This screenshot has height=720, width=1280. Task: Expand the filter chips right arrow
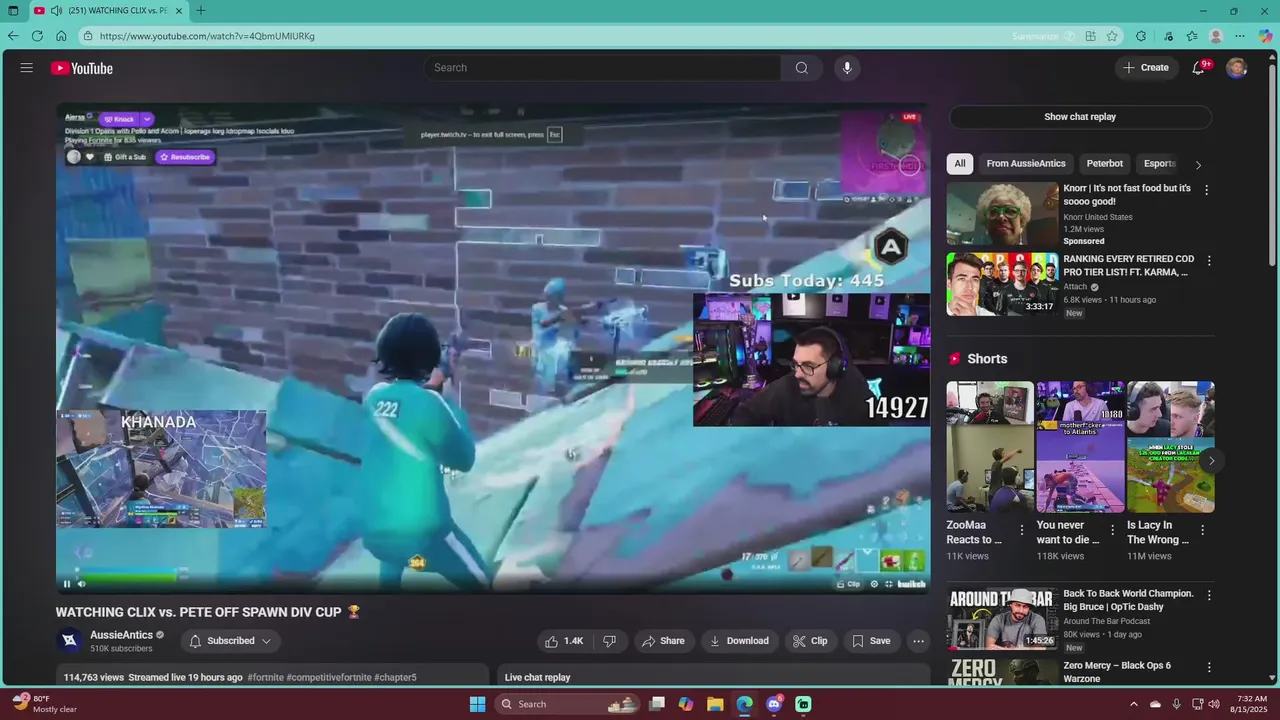click(x=1198, y=164)
